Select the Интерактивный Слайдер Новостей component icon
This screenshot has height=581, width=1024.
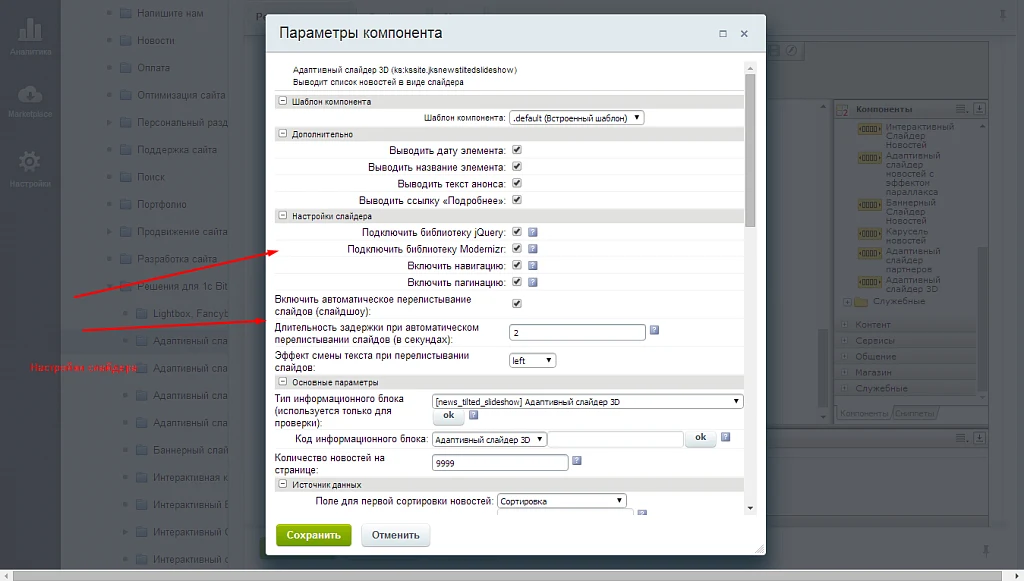[869, 129]
